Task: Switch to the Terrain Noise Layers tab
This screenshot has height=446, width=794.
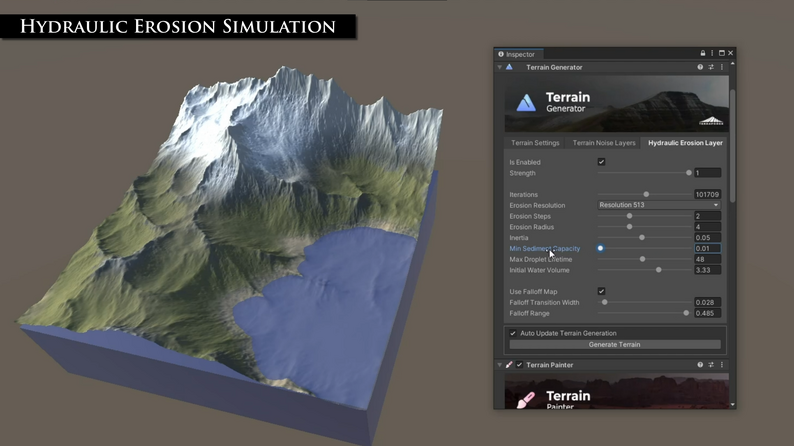Action: click(x=604, y=143)
